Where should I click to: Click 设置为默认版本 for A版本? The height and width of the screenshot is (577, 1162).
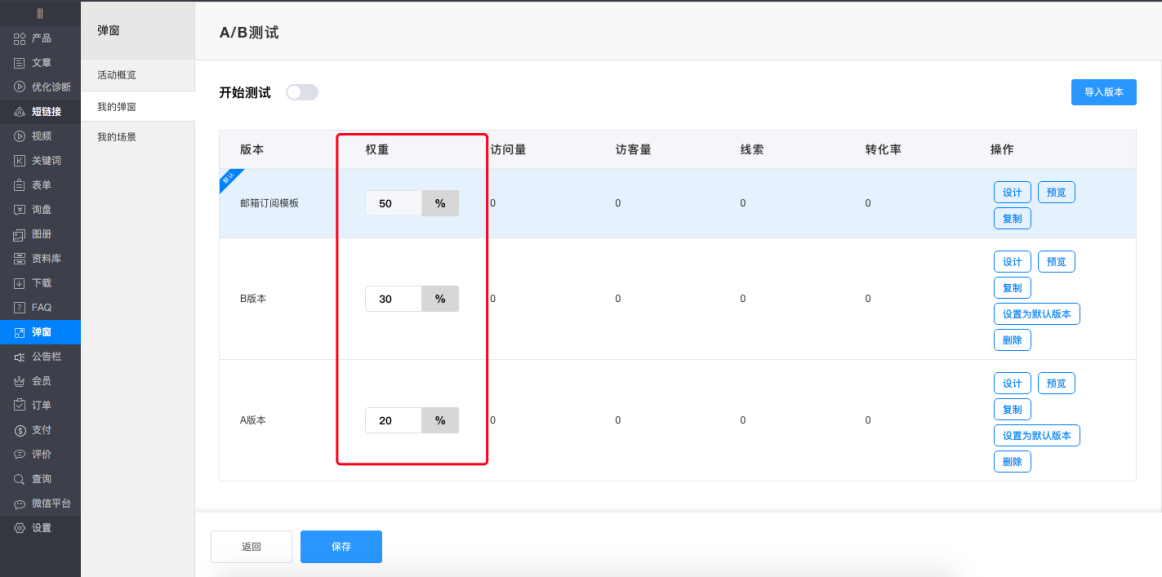[1036, 435]
